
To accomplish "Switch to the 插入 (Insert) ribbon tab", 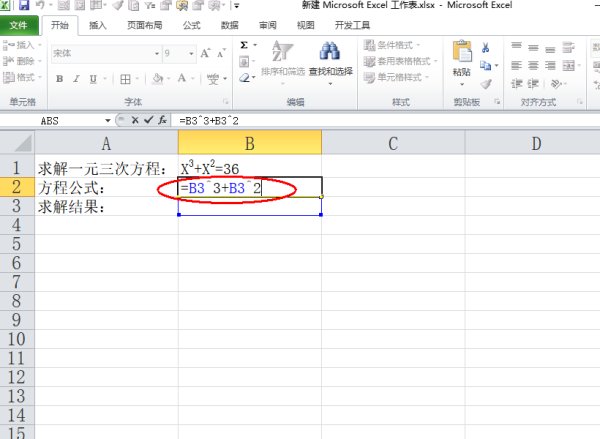I will [98, 25].
